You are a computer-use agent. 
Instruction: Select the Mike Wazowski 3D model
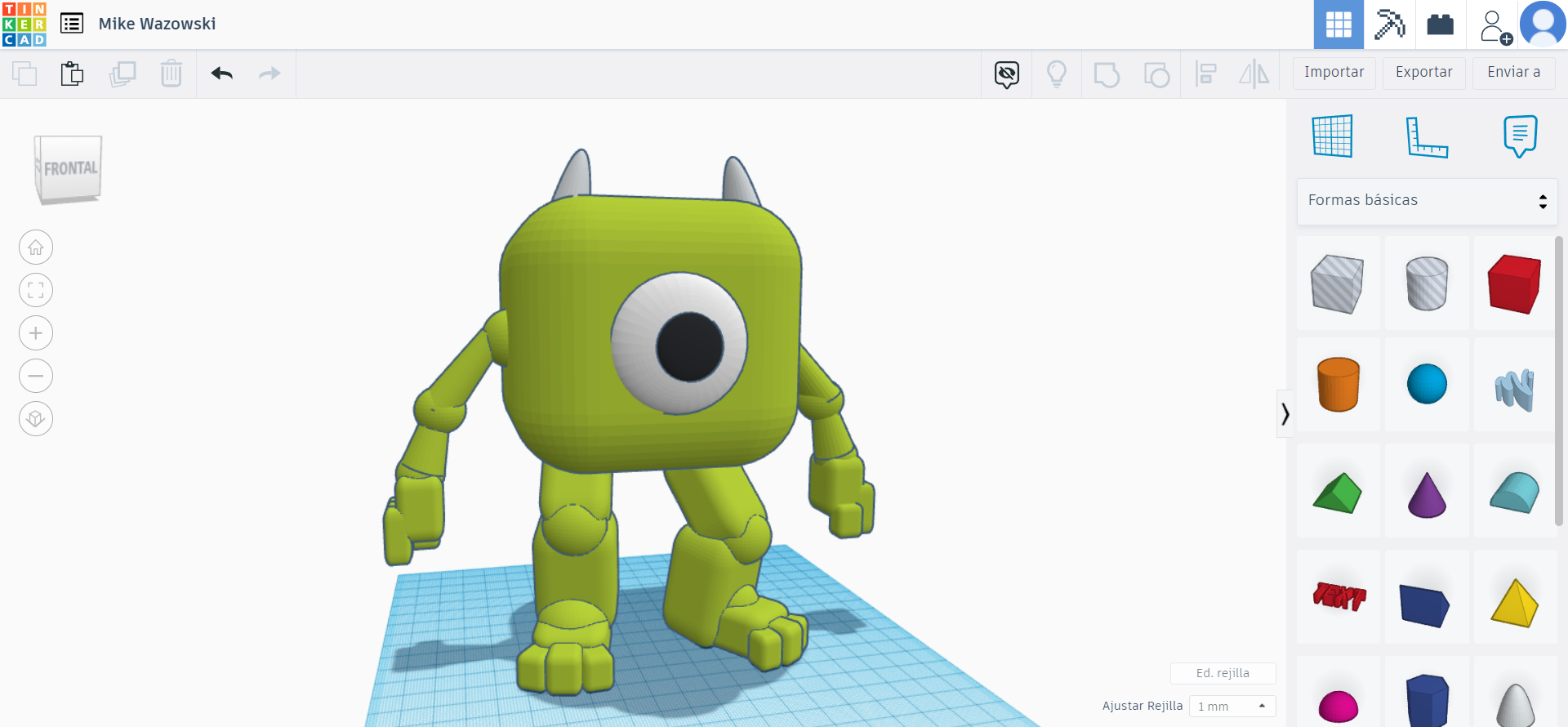pos(629,421)
